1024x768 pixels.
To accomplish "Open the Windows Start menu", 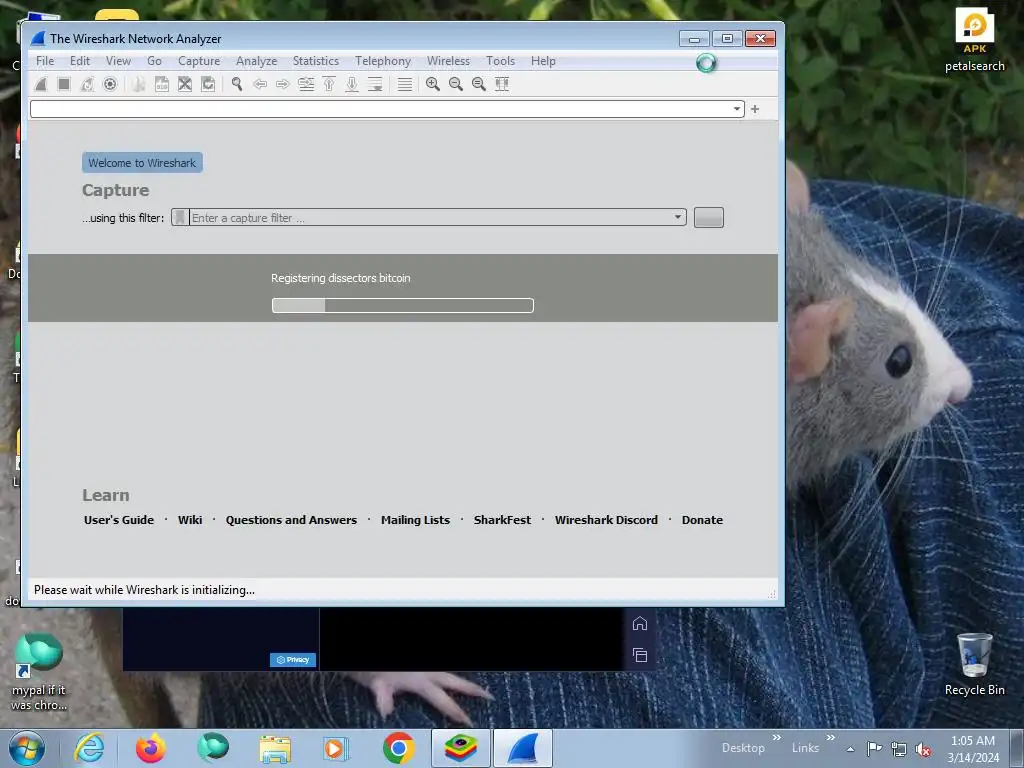I will [x=27, y=748].
